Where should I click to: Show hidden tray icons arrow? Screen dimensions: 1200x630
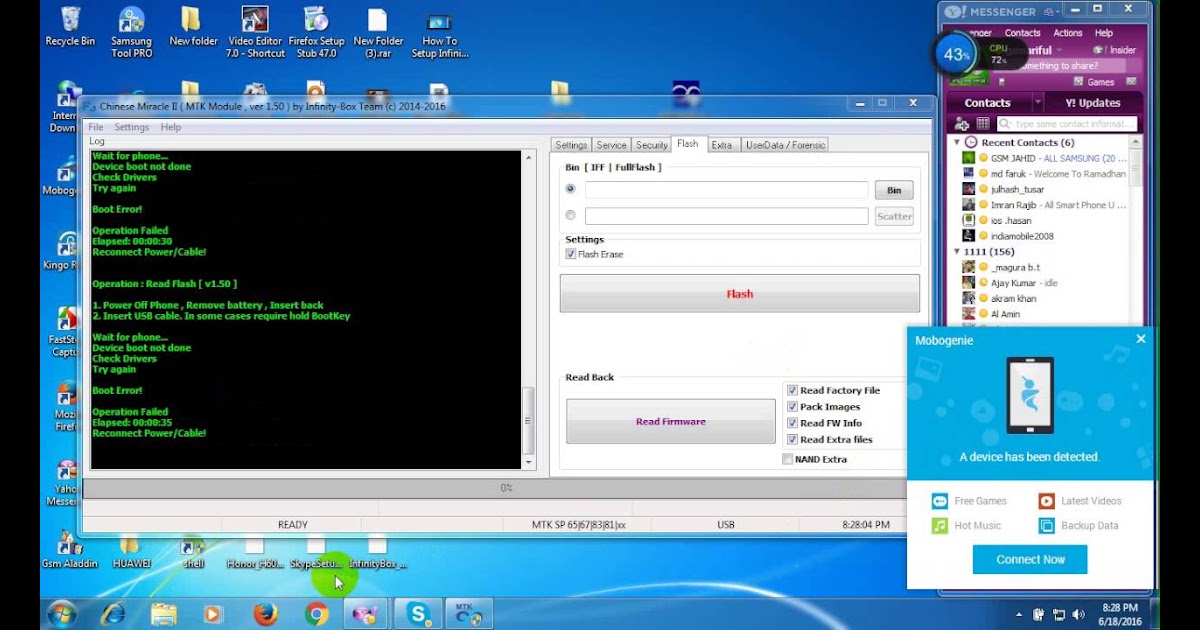coord(1019,614)
